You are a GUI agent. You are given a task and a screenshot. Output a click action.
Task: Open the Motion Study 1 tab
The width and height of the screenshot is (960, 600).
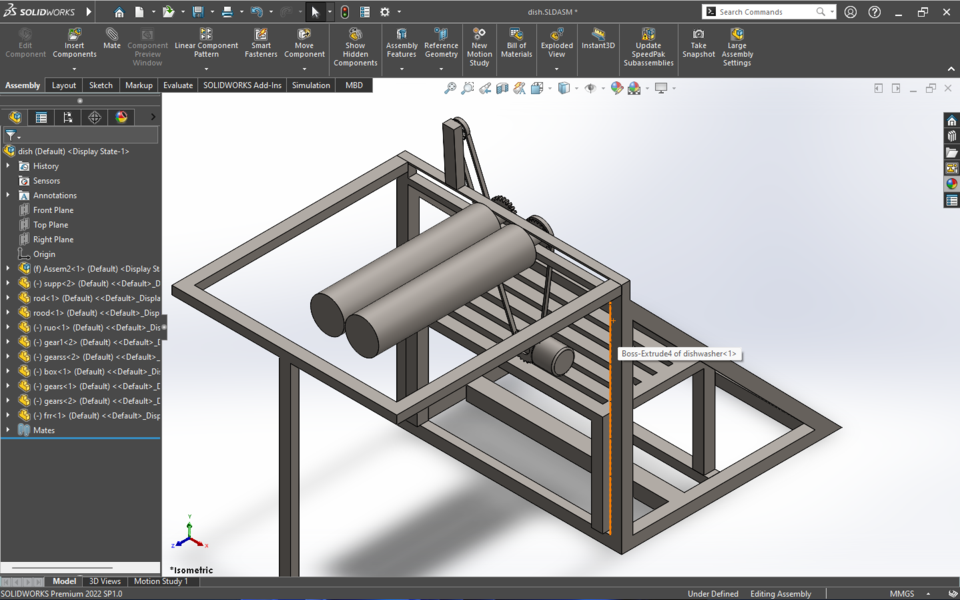(162, 580)
